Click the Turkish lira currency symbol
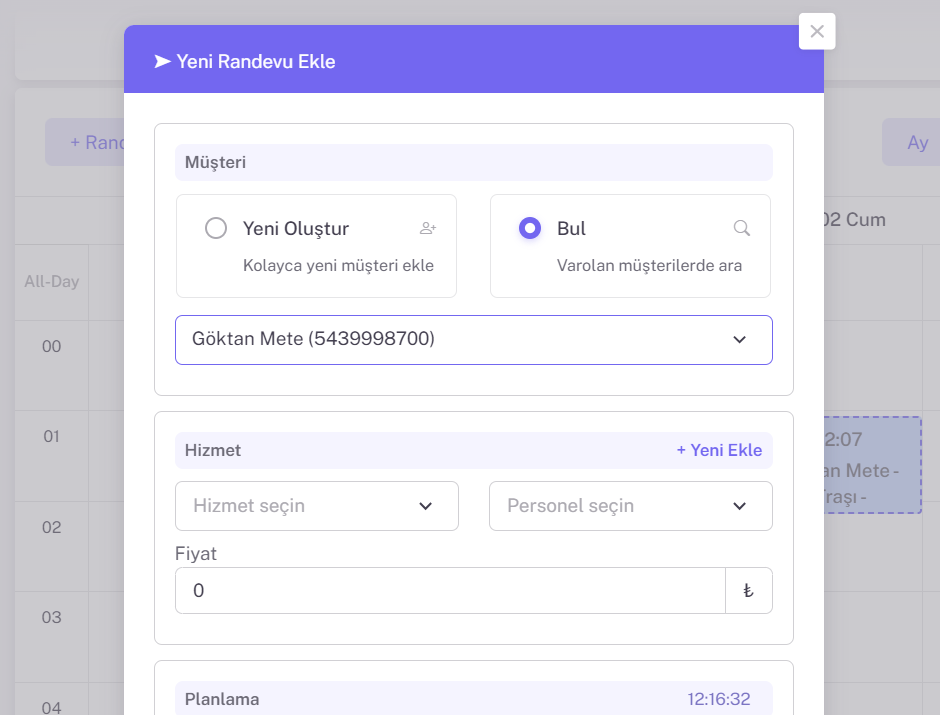 [x=748, y=591]
